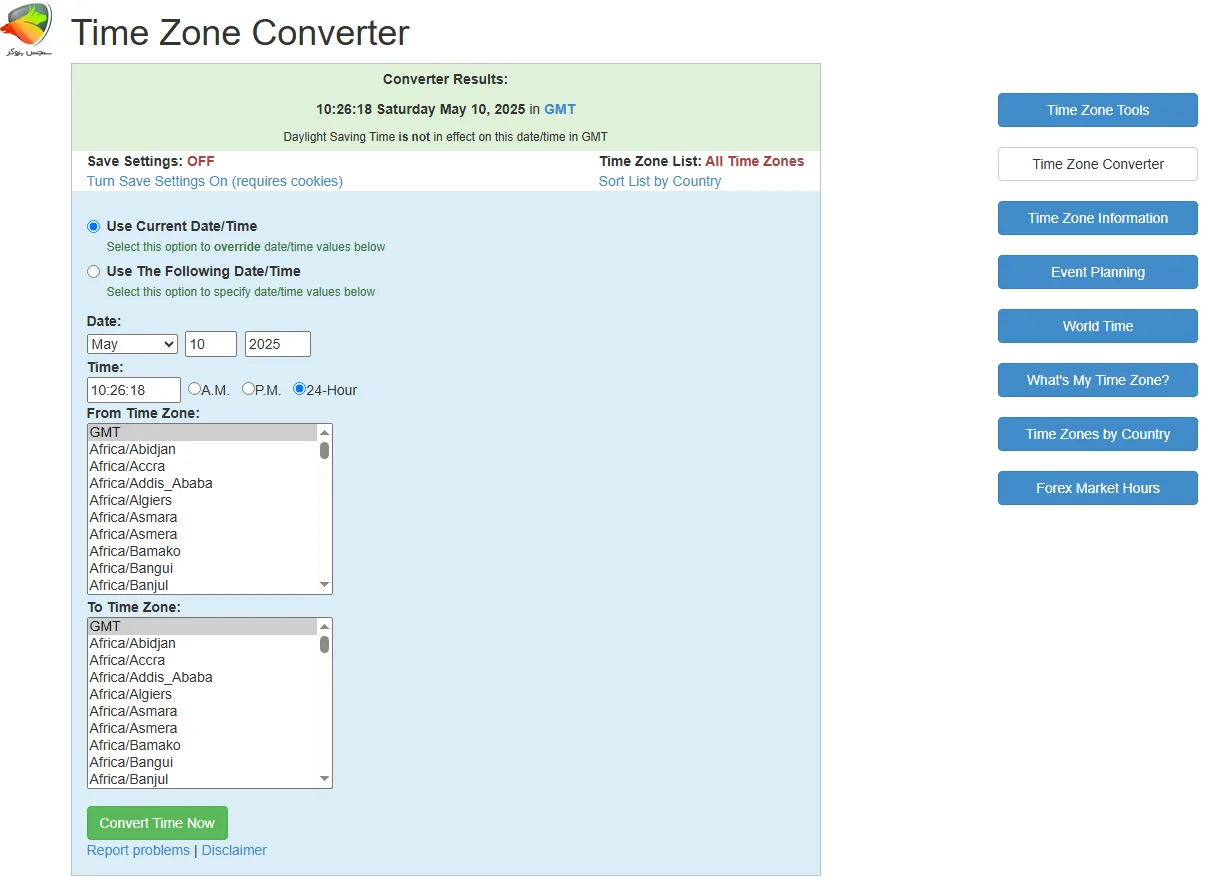Image resolution: width=1209 pixels, height=880 pixels.
Task: Open the Forex Market Hours page
Action: tap(1097, 488)
